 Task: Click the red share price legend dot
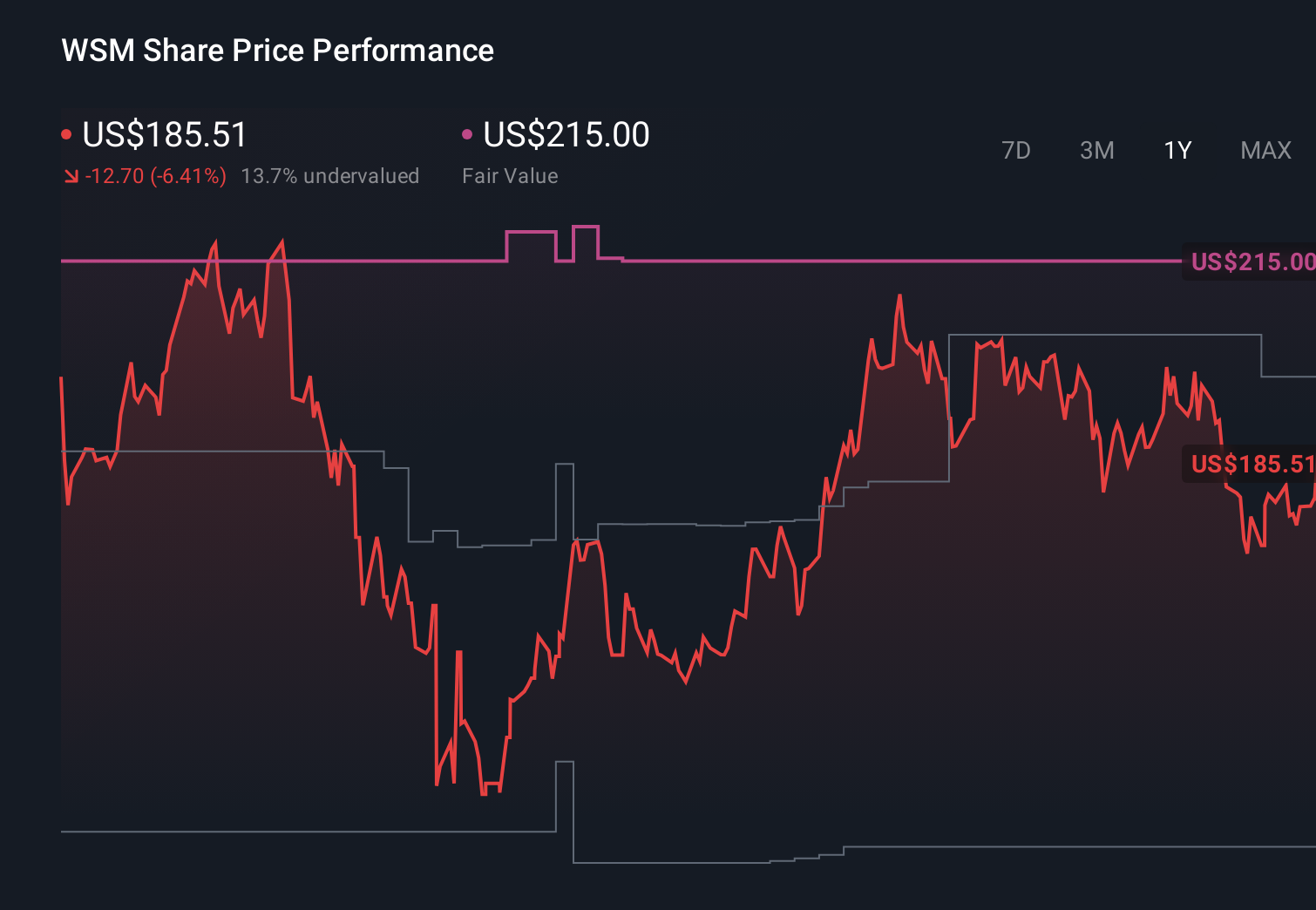tap(67, 133)
